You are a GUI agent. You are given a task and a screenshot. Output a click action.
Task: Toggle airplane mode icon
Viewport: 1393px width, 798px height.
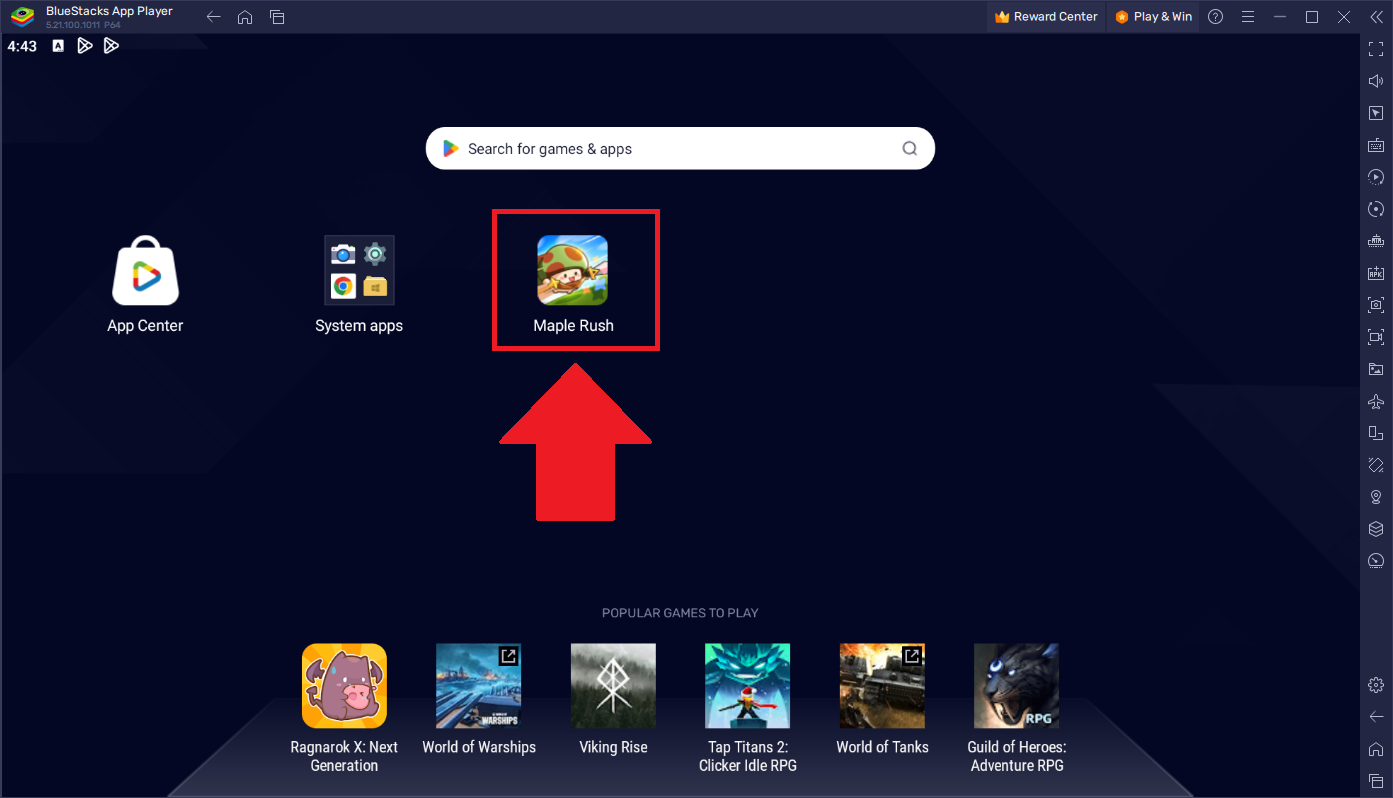pos(1376,401)
